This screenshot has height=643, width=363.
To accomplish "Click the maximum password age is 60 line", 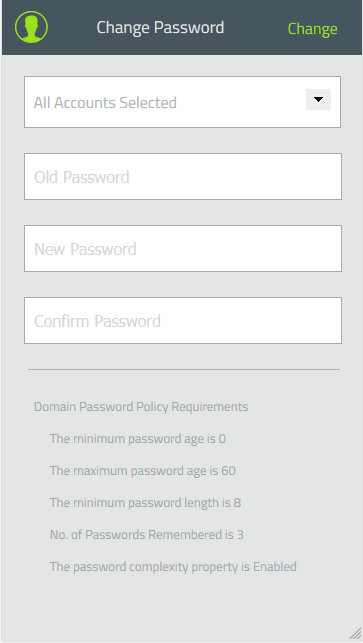I will tap(143, 471).
